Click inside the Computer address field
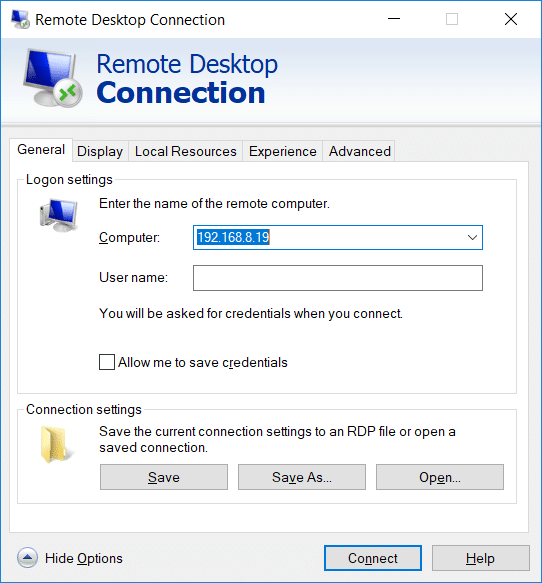The image size is (542, 583). pos(329,237)
